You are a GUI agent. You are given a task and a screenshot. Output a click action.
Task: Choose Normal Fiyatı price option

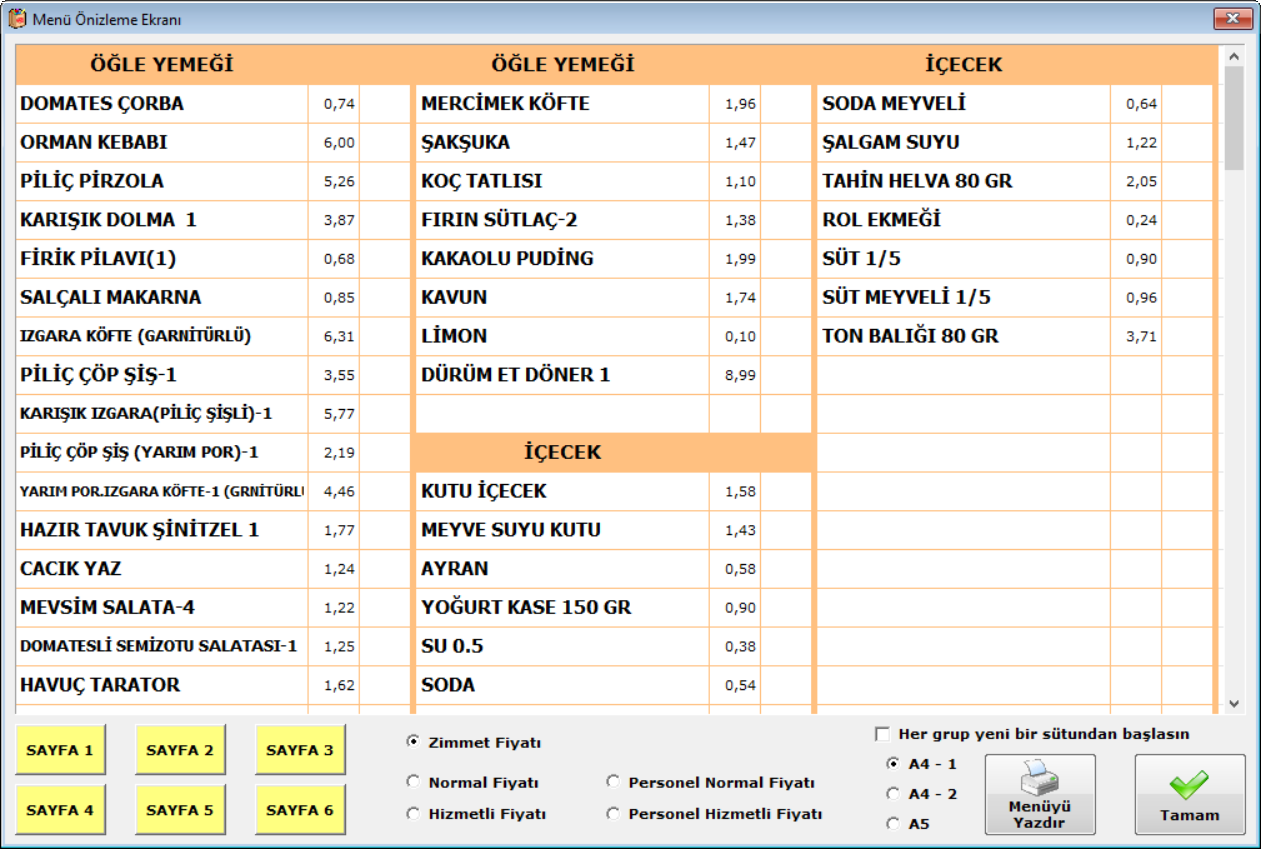414,782
